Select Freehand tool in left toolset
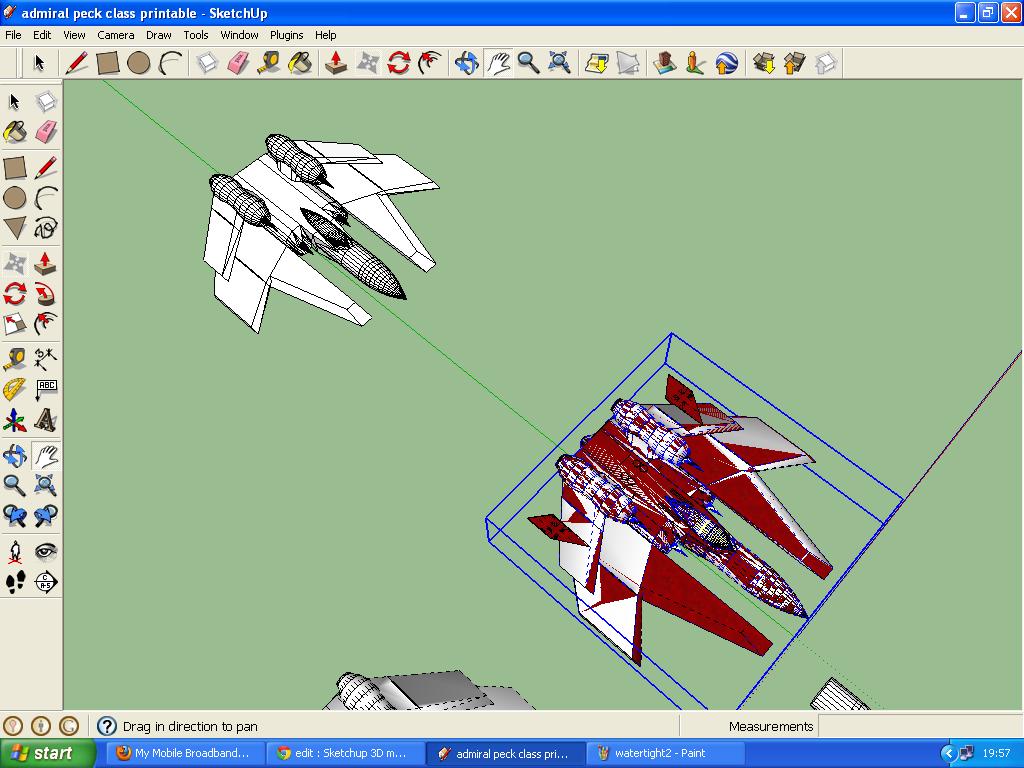Screen dimensions: 1024x768 pos(46,229)
